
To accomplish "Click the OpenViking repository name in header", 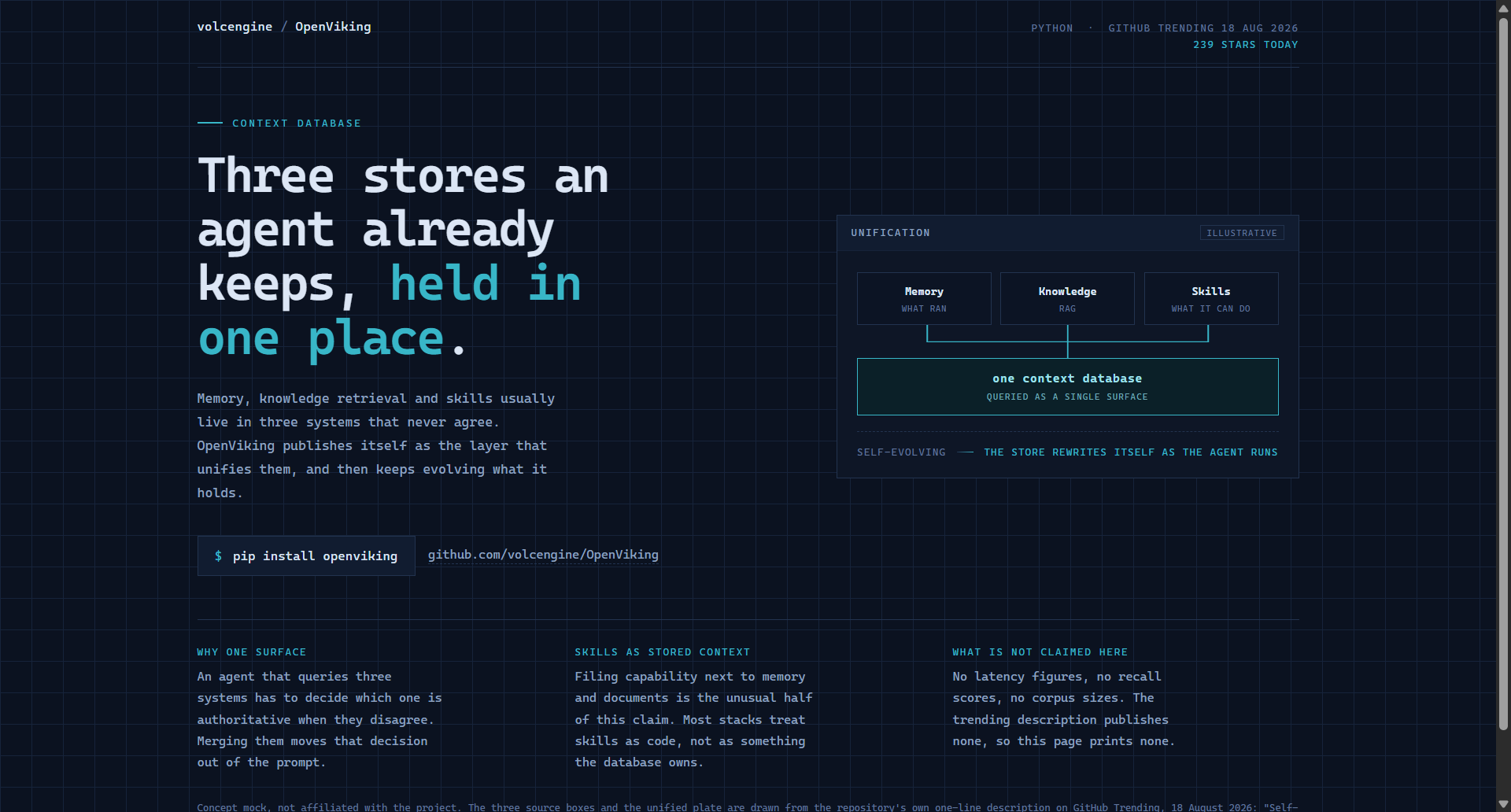I will pyautogui.click(x=333, y=27).
